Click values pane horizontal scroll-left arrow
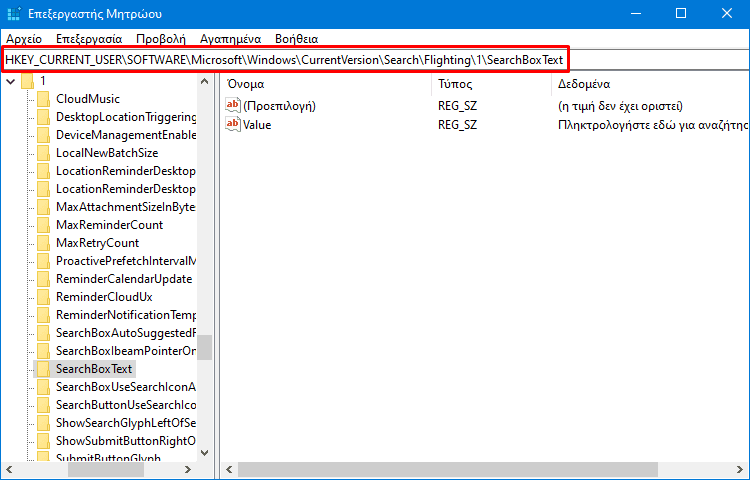The height and width of the screenshot is (480, 750). pyautogui.click(x=229, y=470)
